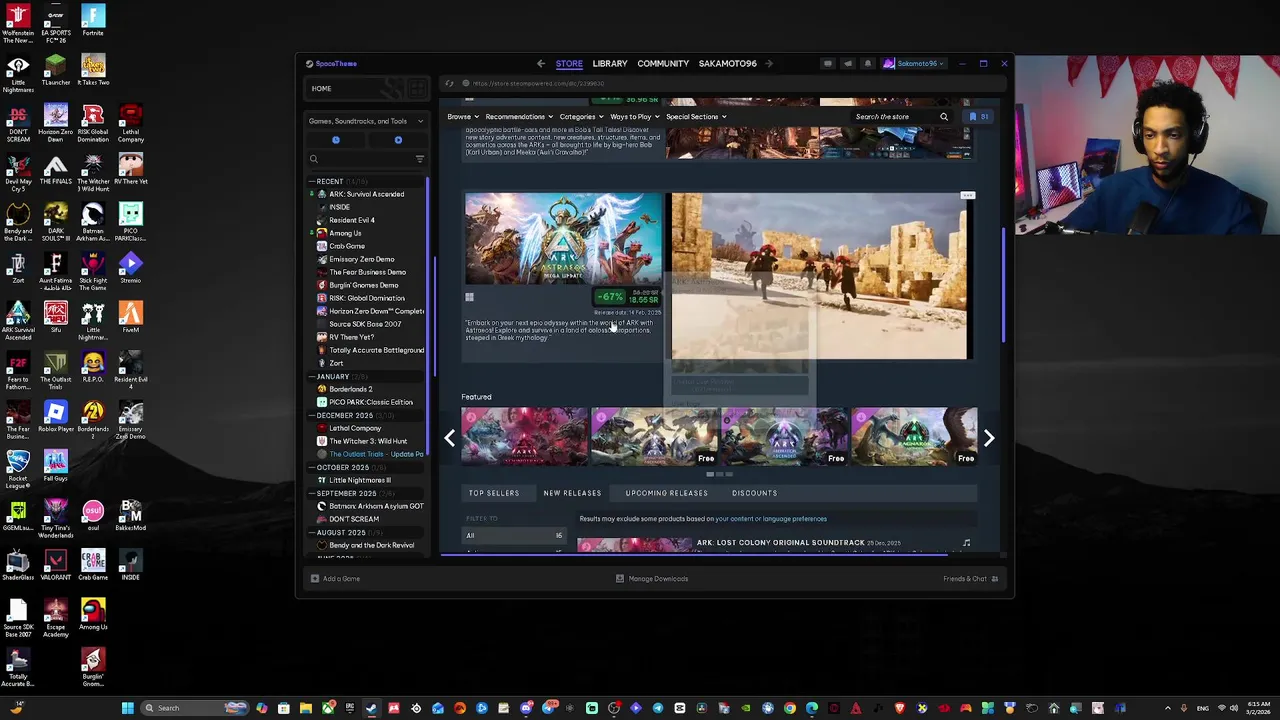Image resolution: width=1280 pixels, height=720 pixels.
Task: Open the ARK Astraeos capsule image
Action: pos(563,239)
